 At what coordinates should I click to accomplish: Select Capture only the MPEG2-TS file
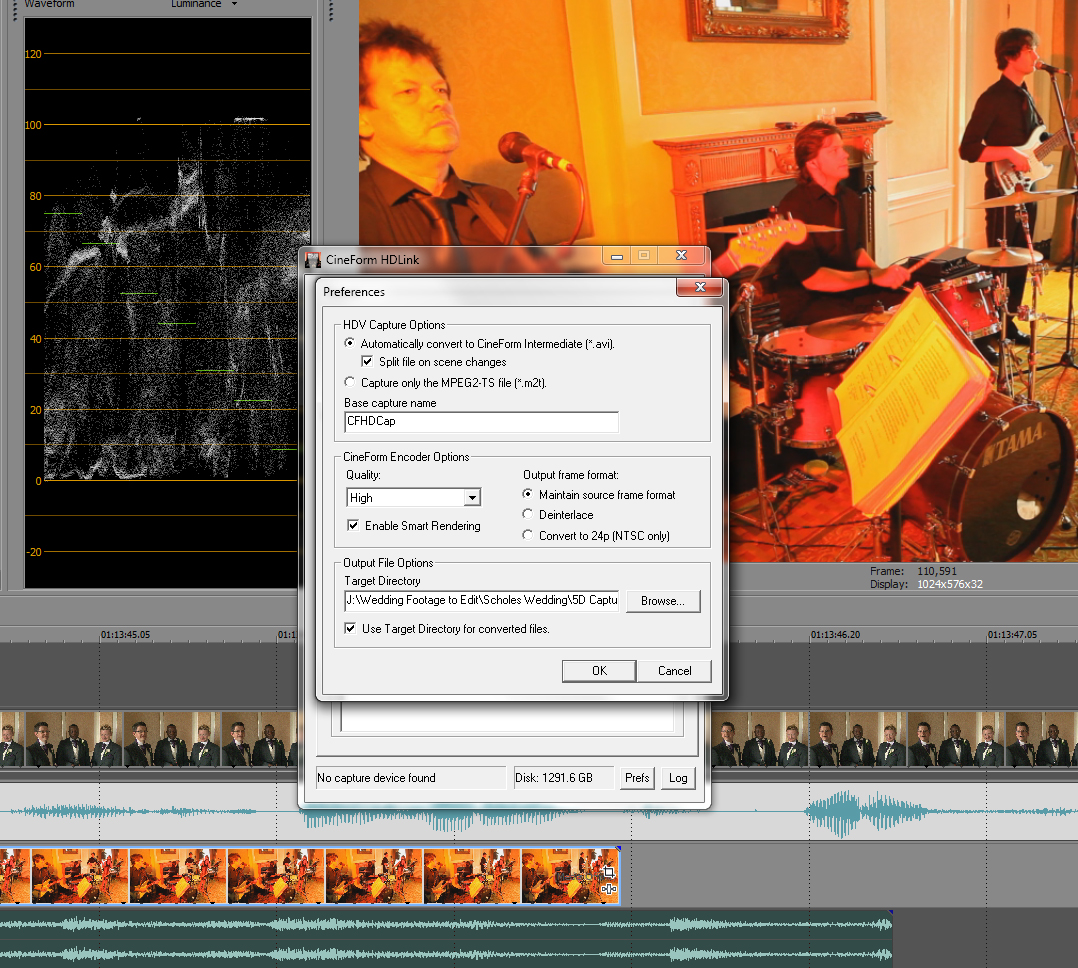pos(349,382)
